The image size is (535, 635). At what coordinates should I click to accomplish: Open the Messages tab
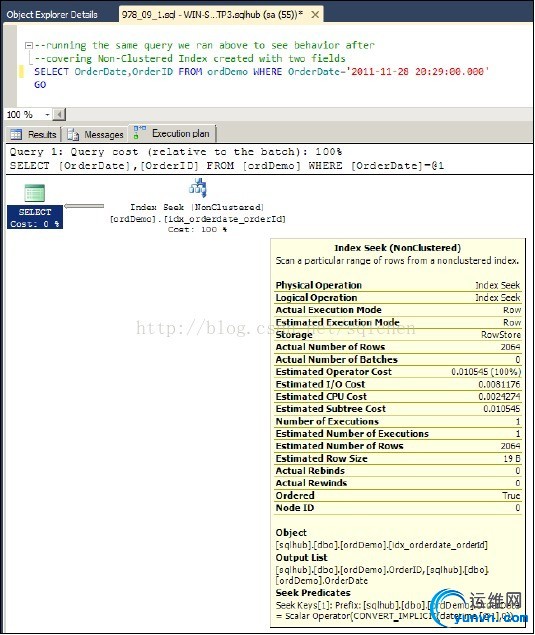[96, 134]
